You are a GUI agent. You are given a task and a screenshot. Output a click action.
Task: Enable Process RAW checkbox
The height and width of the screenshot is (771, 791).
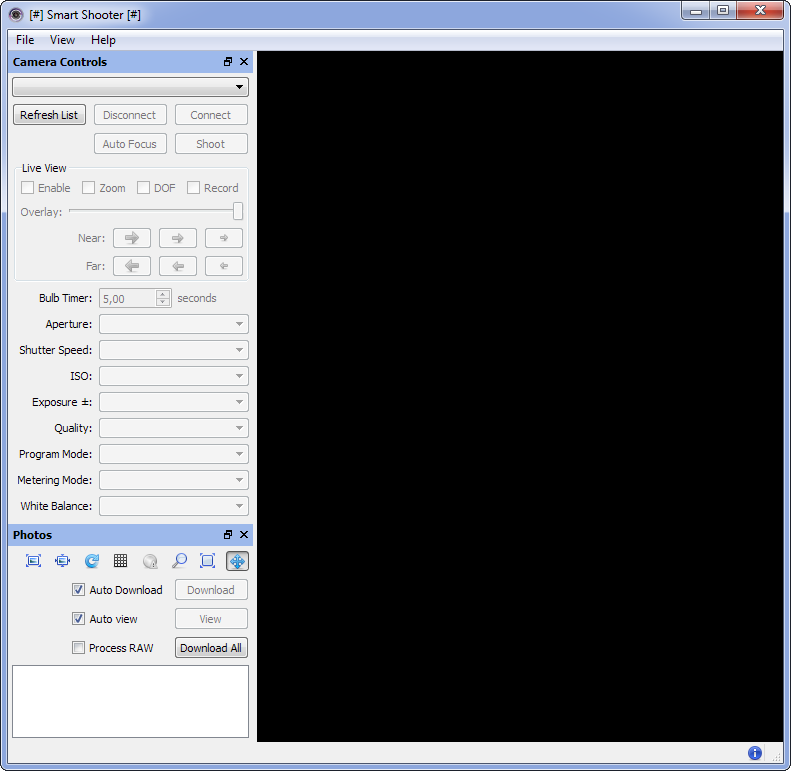point(78,647)
